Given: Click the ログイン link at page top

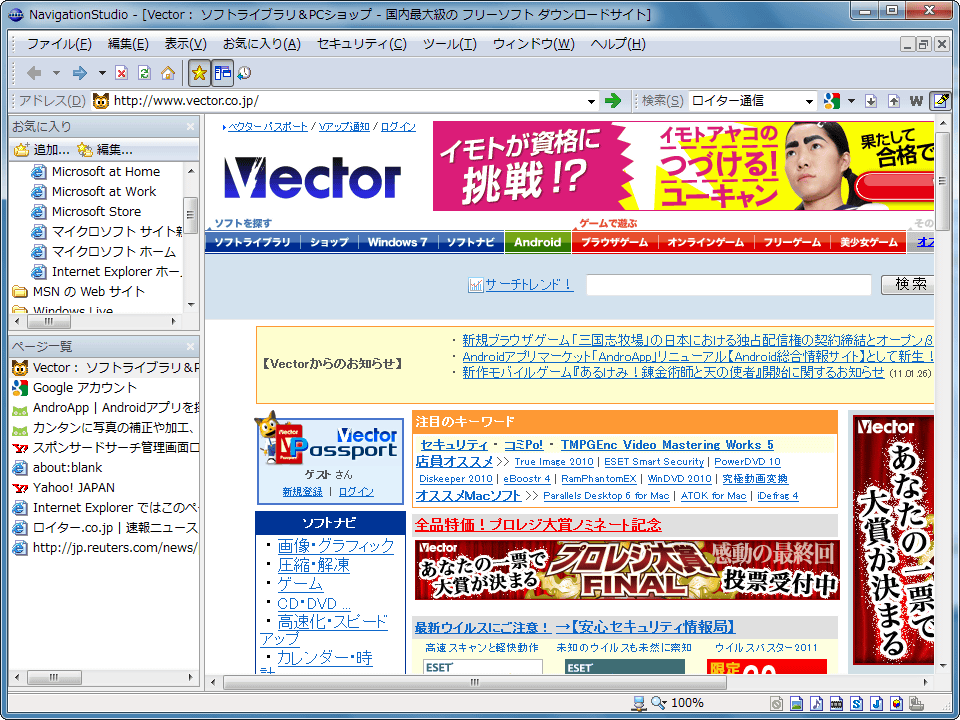Looking at the screenshot, I should 398,127.
